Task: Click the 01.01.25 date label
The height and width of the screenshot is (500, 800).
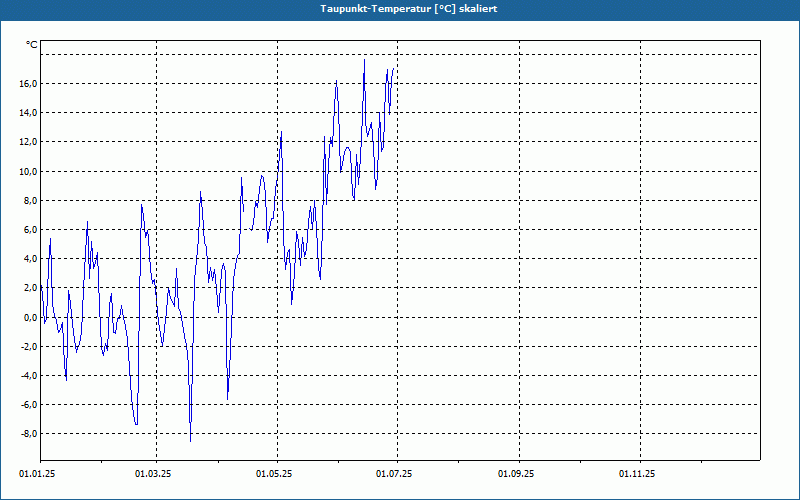Action: click(x=37, y=474)
